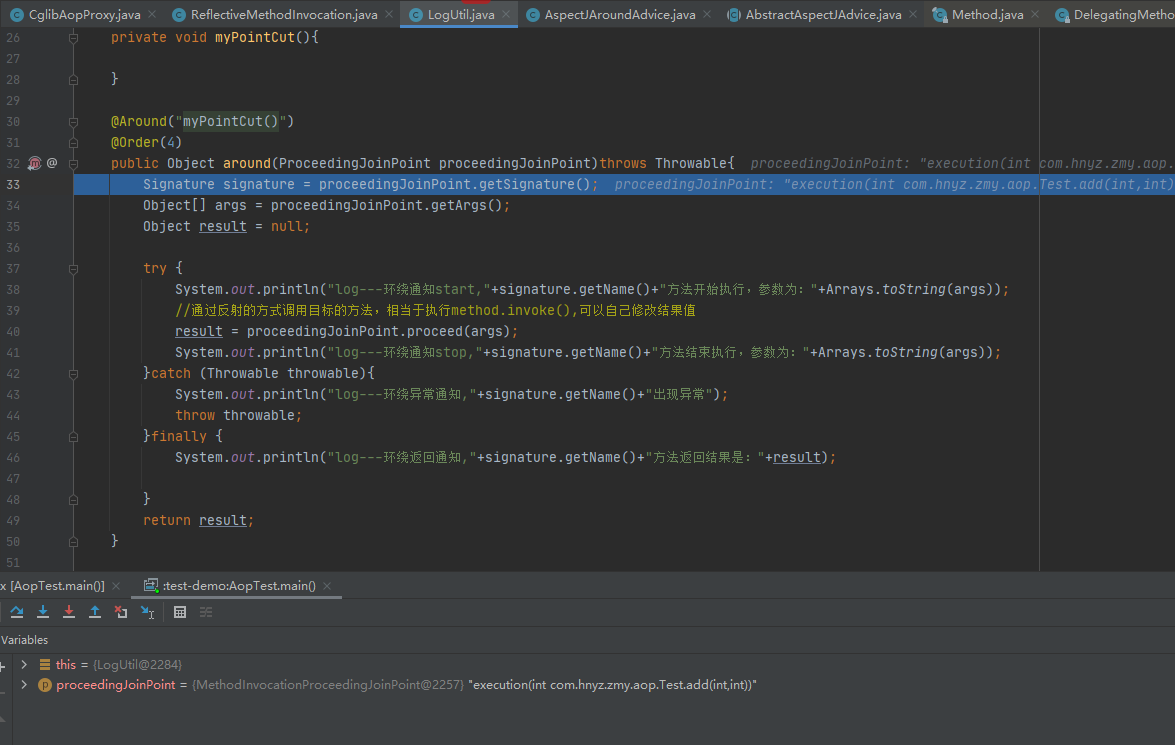Close the AbstractAspectJAdvice.java tab
The height and width of the screenshot is (745, 1175).
(913, 14)
